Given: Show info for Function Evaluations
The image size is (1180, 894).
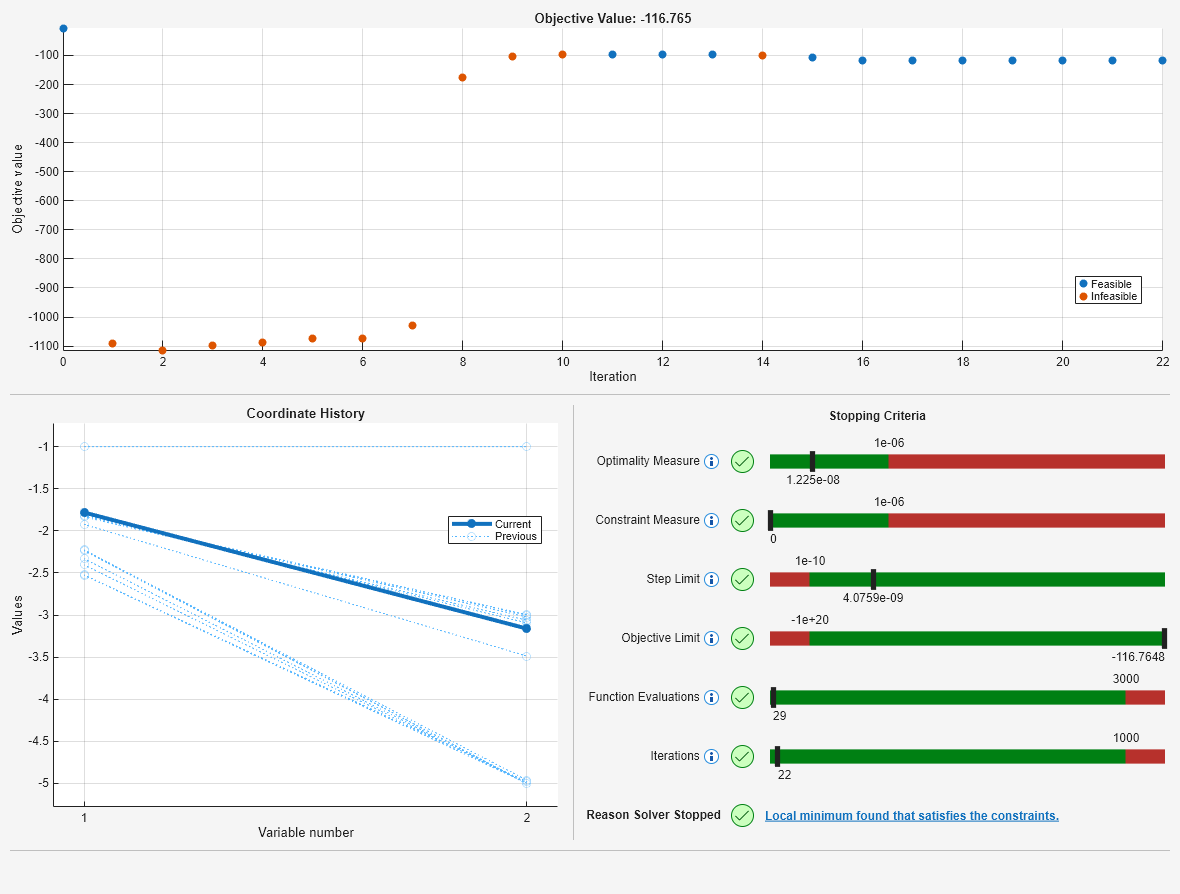Looking at the screenshot, I should (x=711, y=698).
